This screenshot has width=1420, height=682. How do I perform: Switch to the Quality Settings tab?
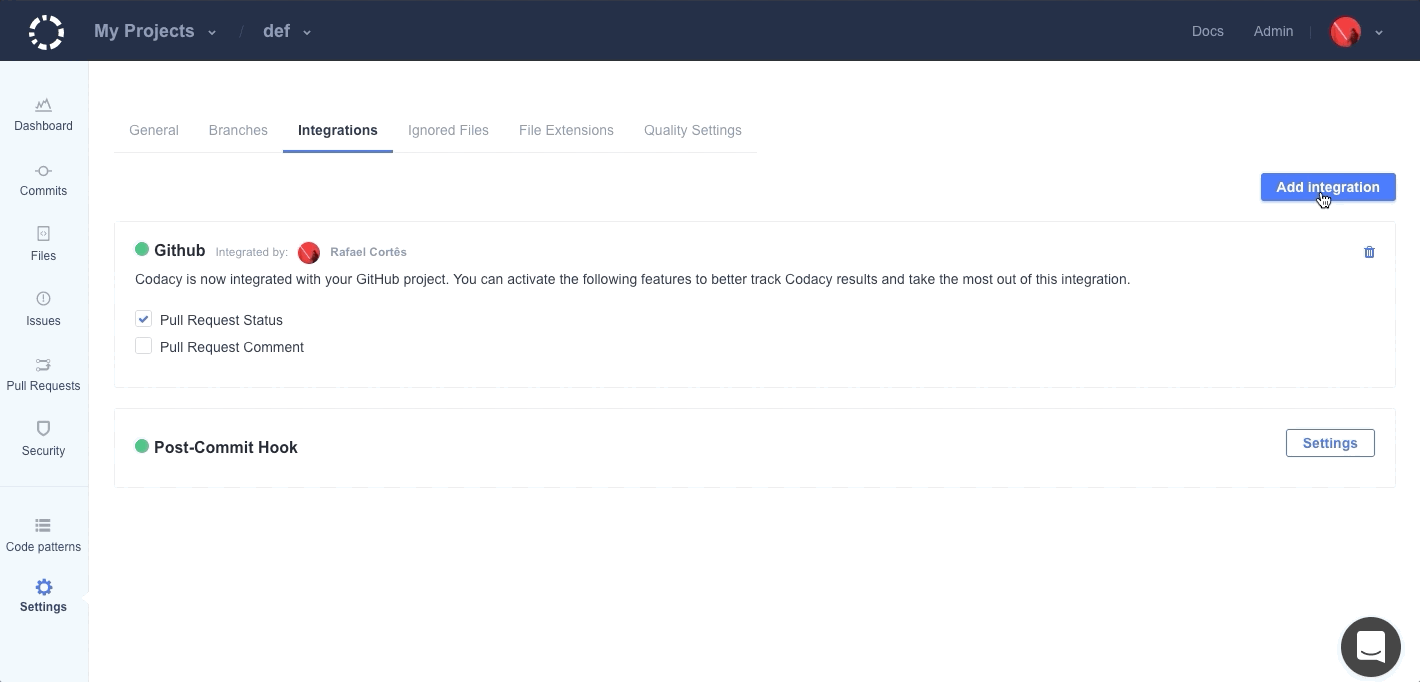click(x=692, y=130)
